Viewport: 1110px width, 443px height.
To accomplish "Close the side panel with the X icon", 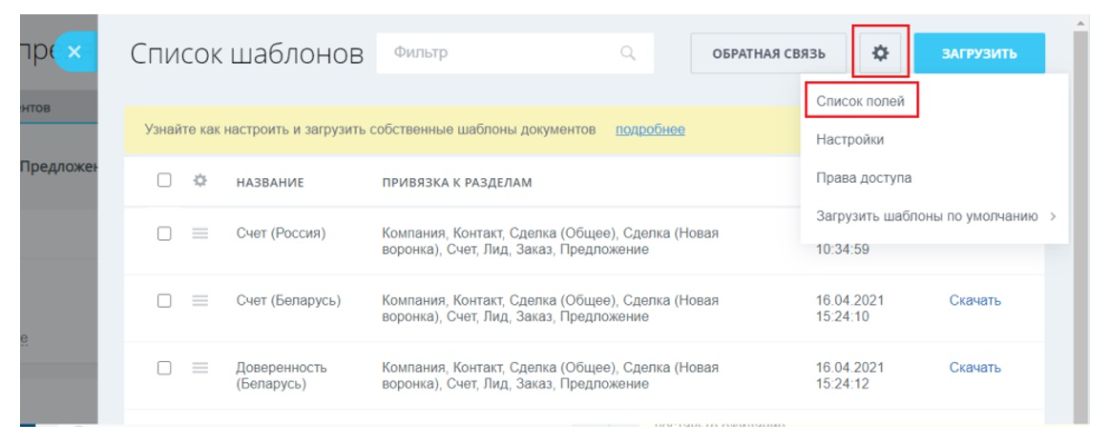I will coord(72,52).
